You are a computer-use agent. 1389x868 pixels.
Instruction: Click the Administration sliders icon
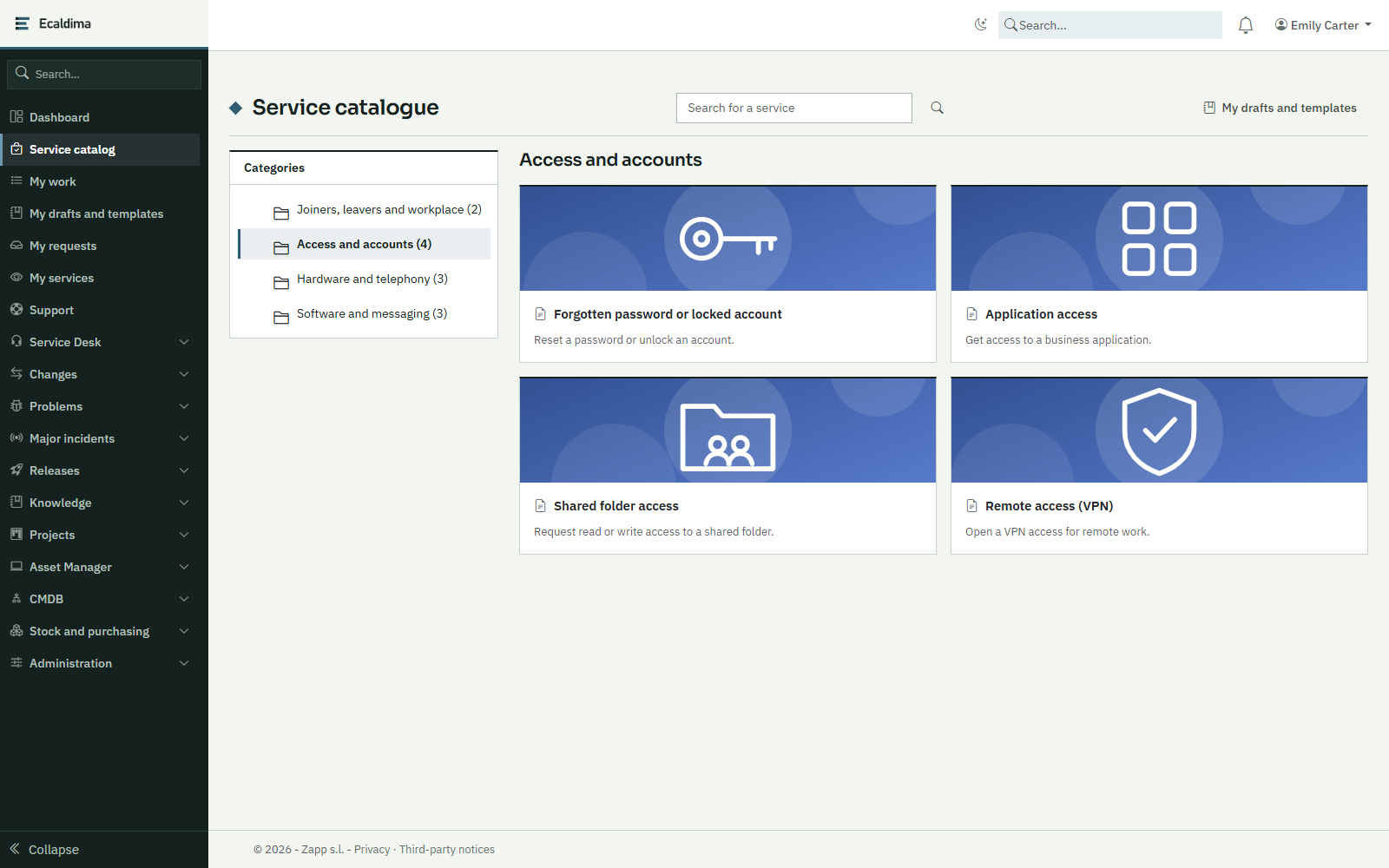click(16, 662)
